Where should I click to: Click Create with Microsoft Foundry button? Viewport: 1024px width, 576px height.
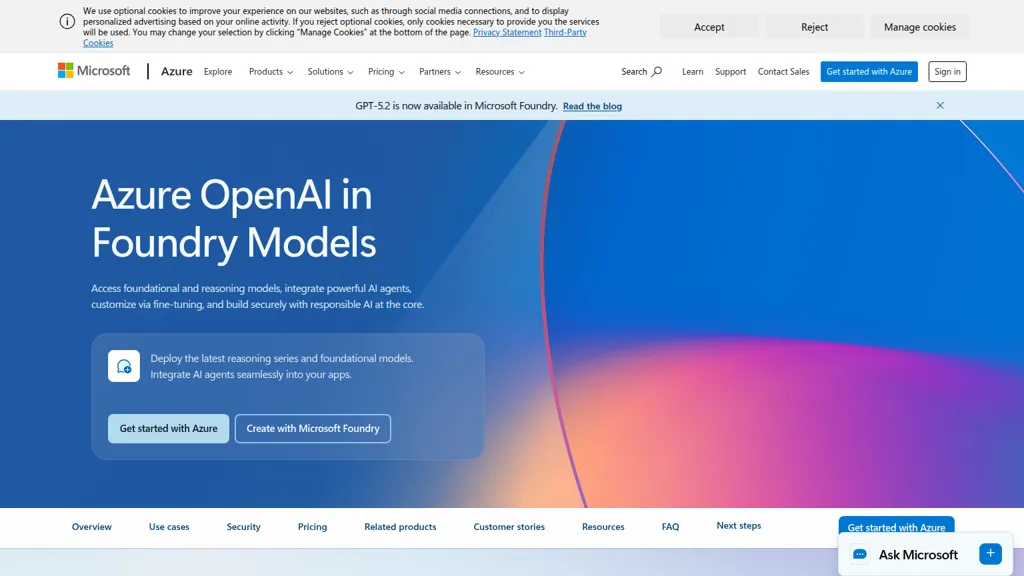(313, 428)
